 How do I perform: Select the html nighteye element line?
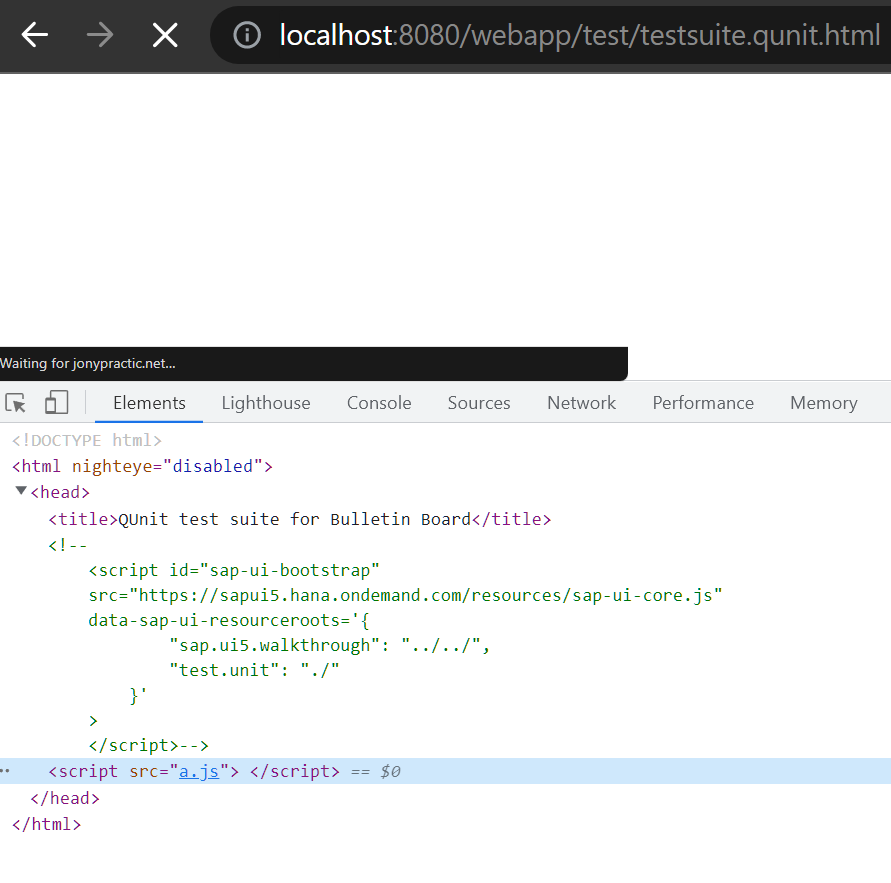(x=142, y=466)
